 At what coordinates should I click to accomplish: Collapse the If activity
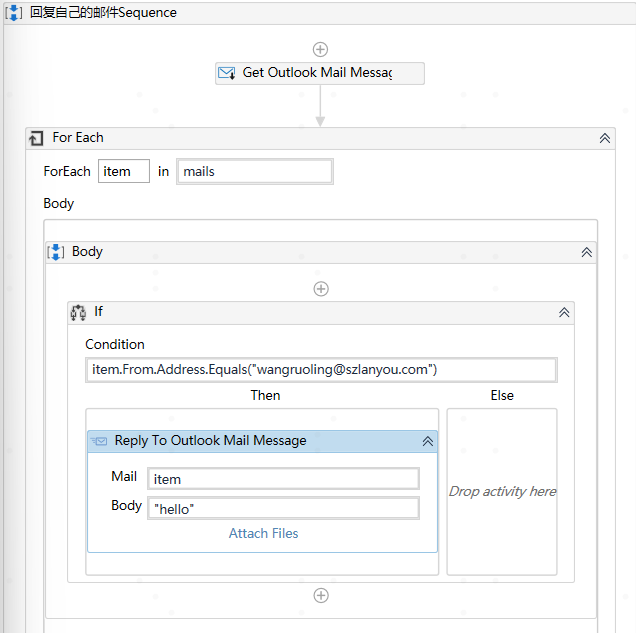[564, 312]
